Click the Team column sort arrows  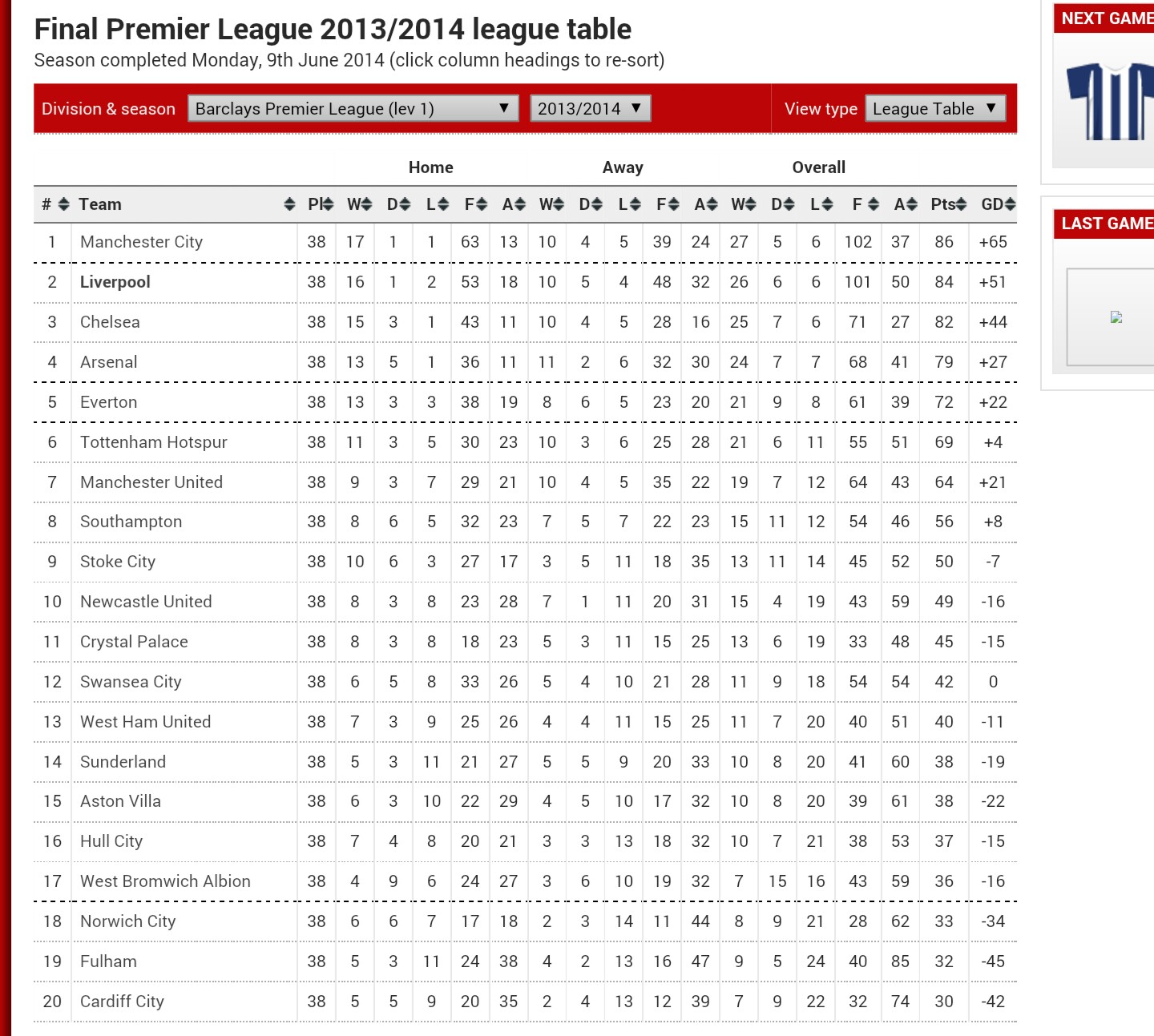point(289,204)
